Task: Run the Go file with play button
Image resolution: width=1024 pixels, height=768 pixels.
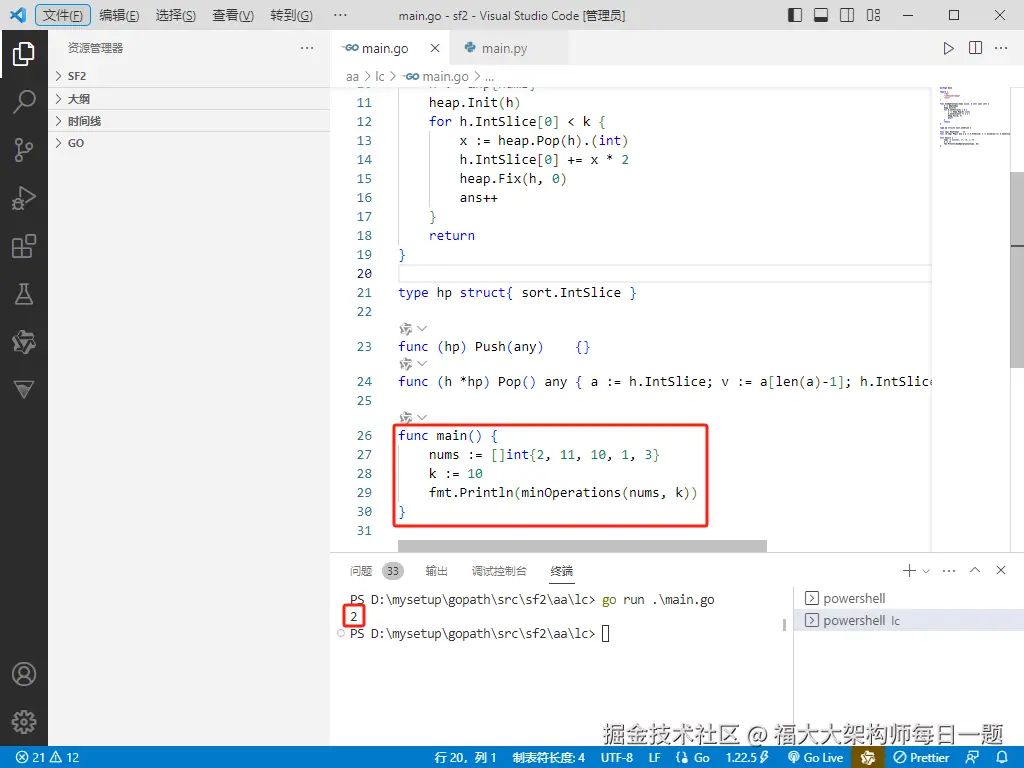Action: point(948,48)
